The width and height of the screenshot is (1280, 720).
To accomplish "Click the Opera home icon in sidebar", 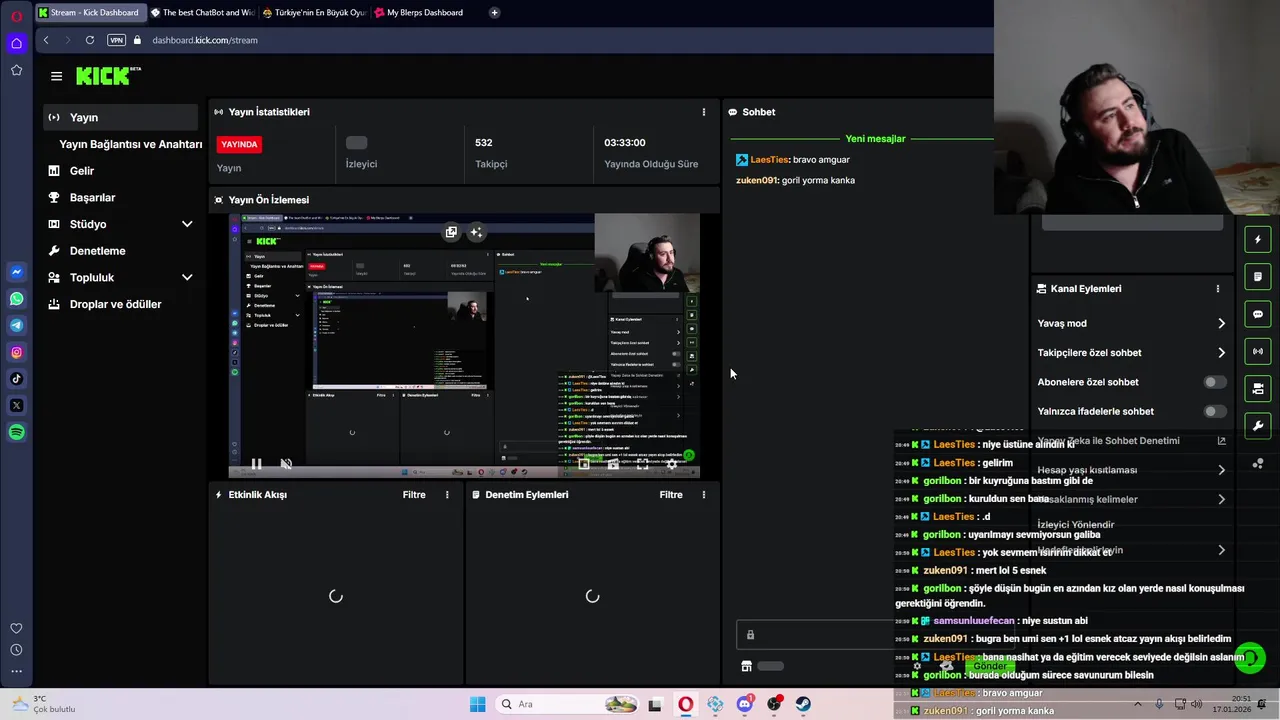I will 16,43.
